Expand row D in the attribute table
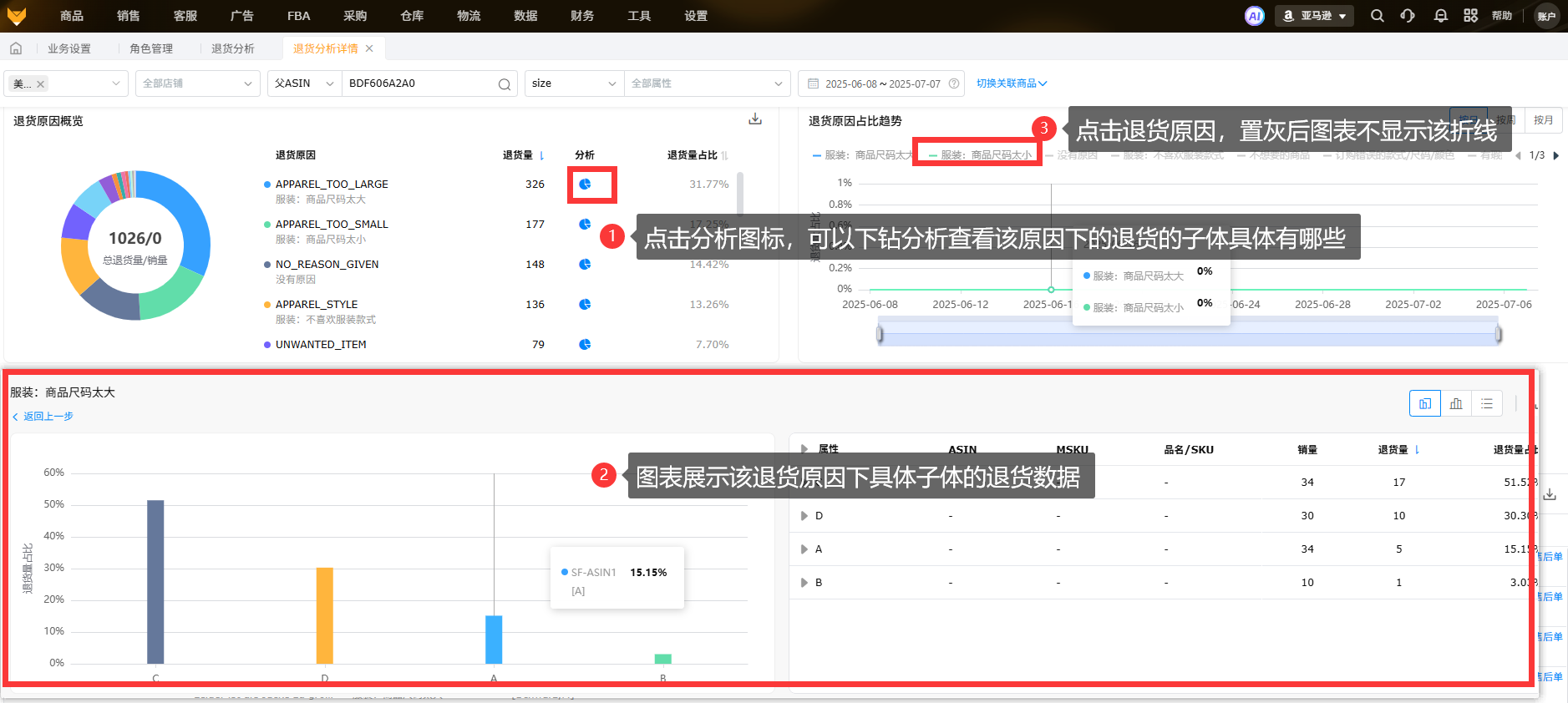This screenshot has width=1568, height=703. coord(804,516)
